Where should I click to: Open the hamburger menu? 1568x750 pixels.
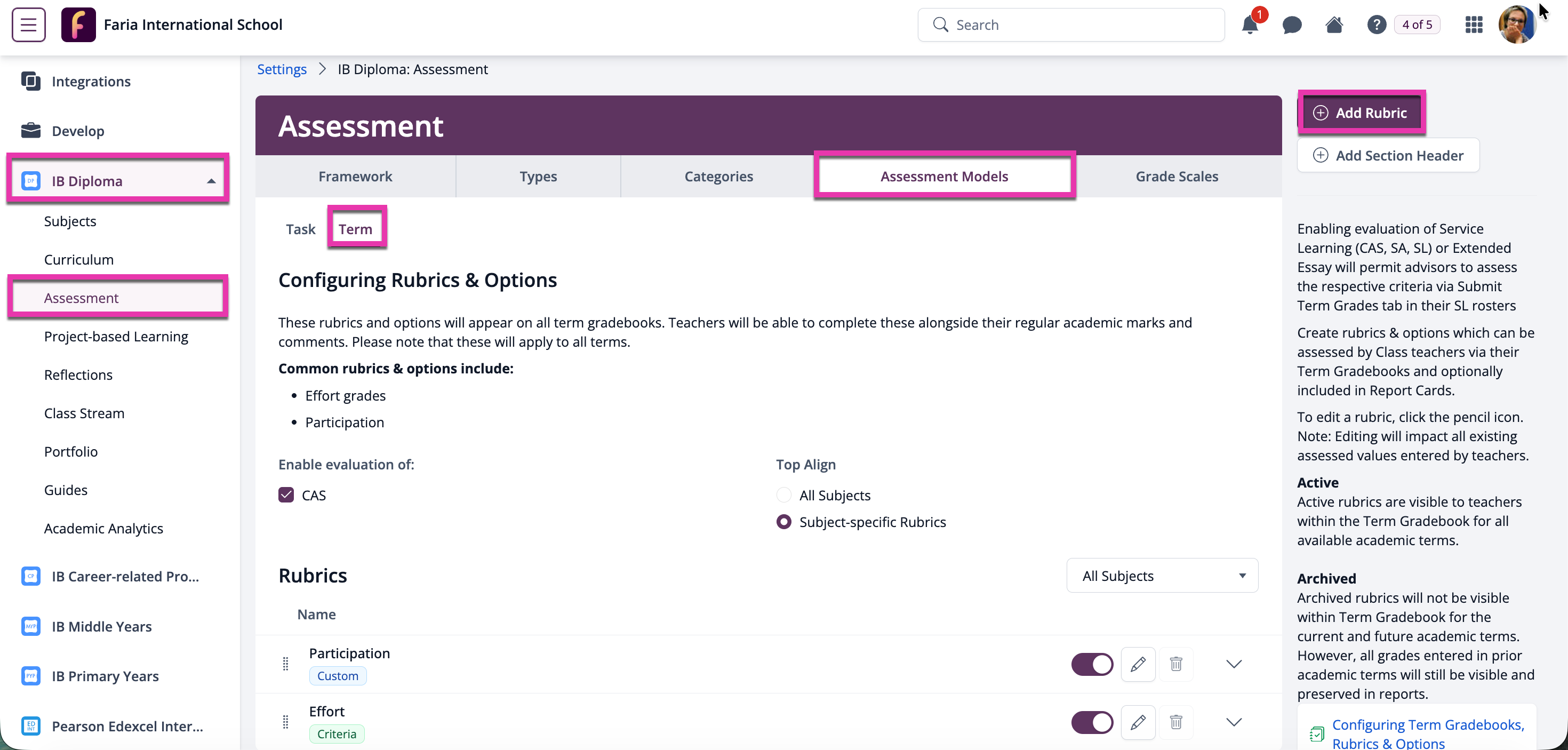pos(29,25)
